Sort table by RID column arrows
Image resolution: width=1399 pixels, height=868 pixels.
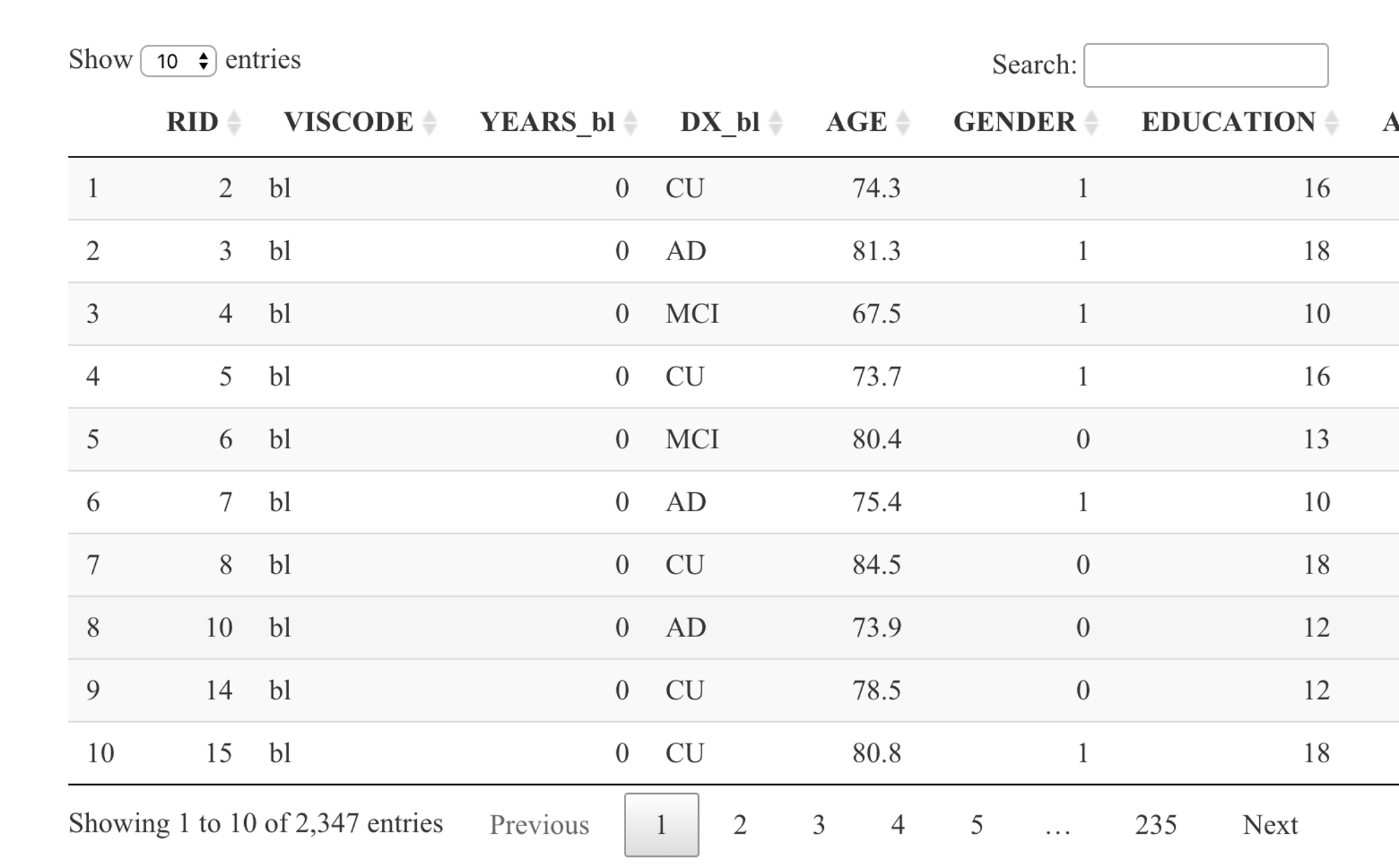[x=234, y=123]
